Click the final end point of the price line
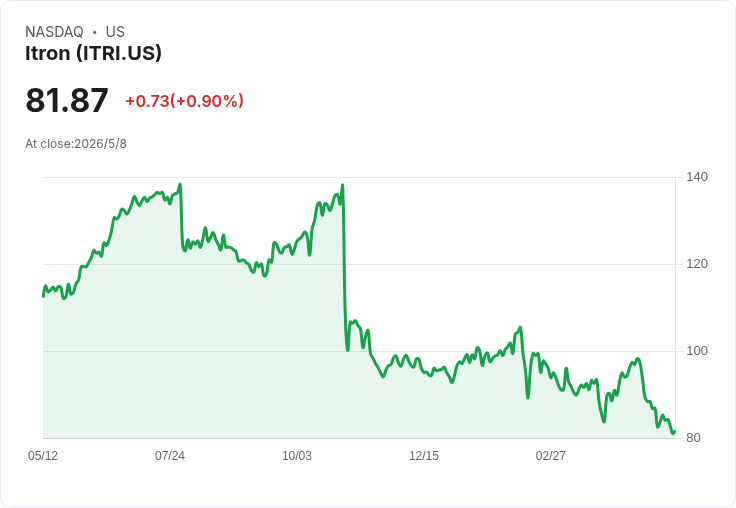Viewport: 736px width, 508px height. (x=675, y=431)
